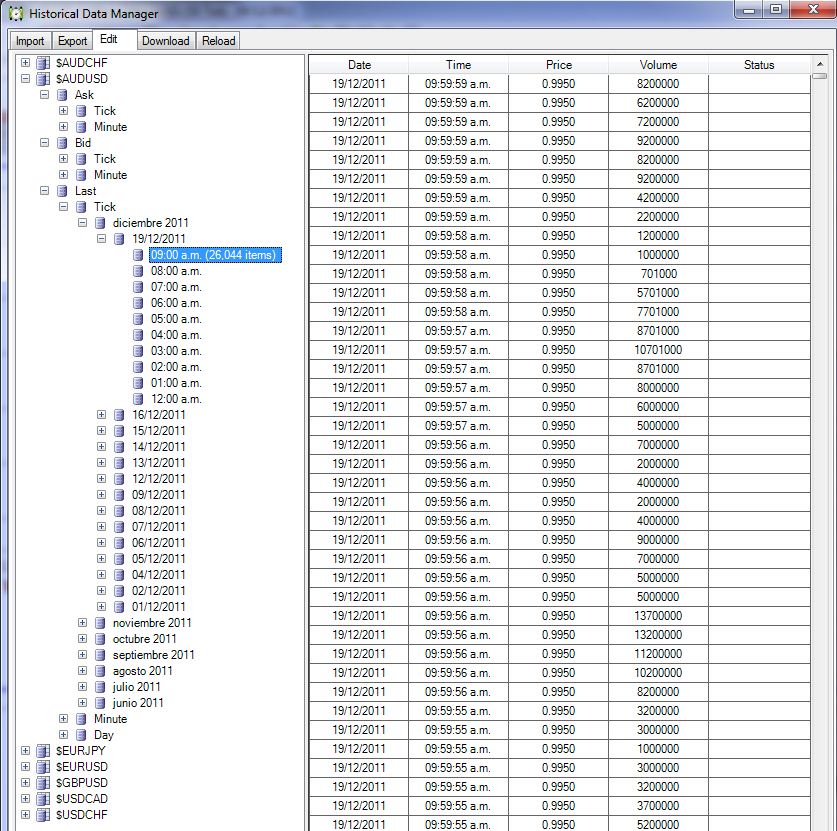Click the Ask database icon
Viewport: 837px width, 831px height.
[x=62, y=95]
